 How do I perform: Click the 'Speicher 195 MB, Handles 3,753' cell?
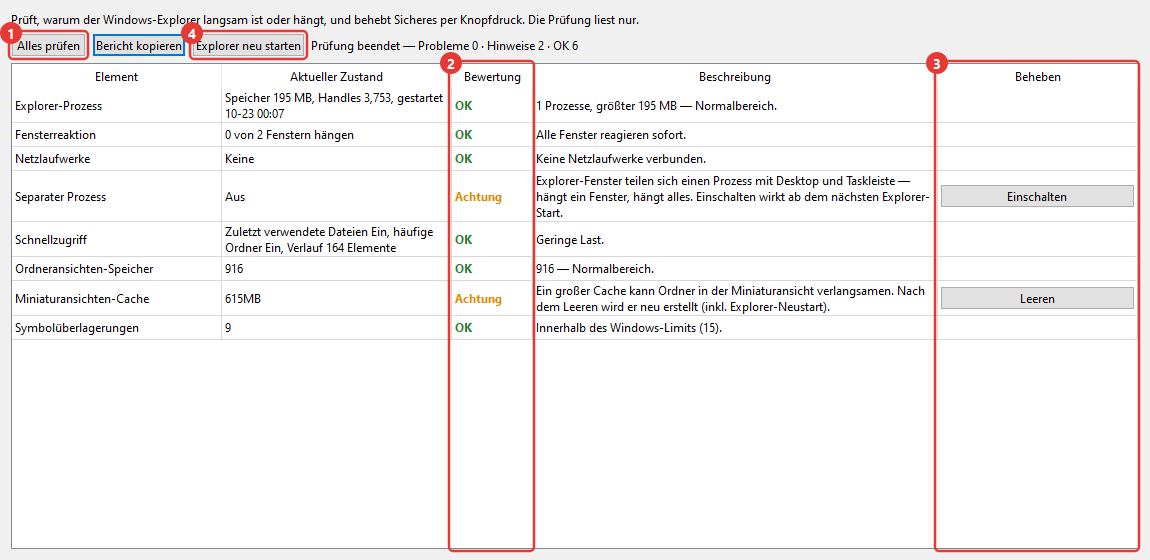(336, 106)
